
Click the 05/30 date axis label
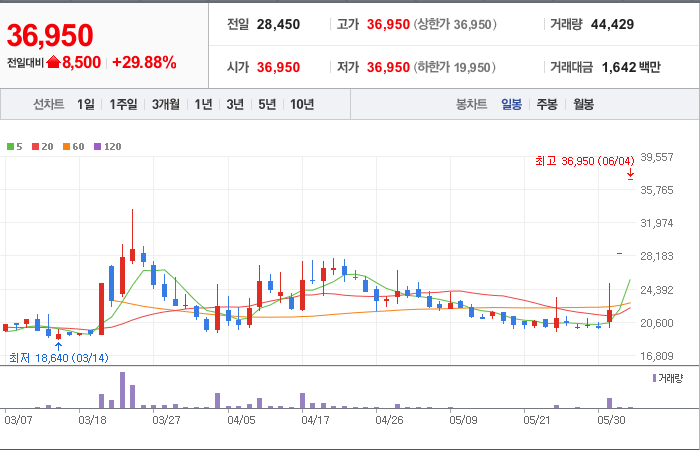coord(612,420)
